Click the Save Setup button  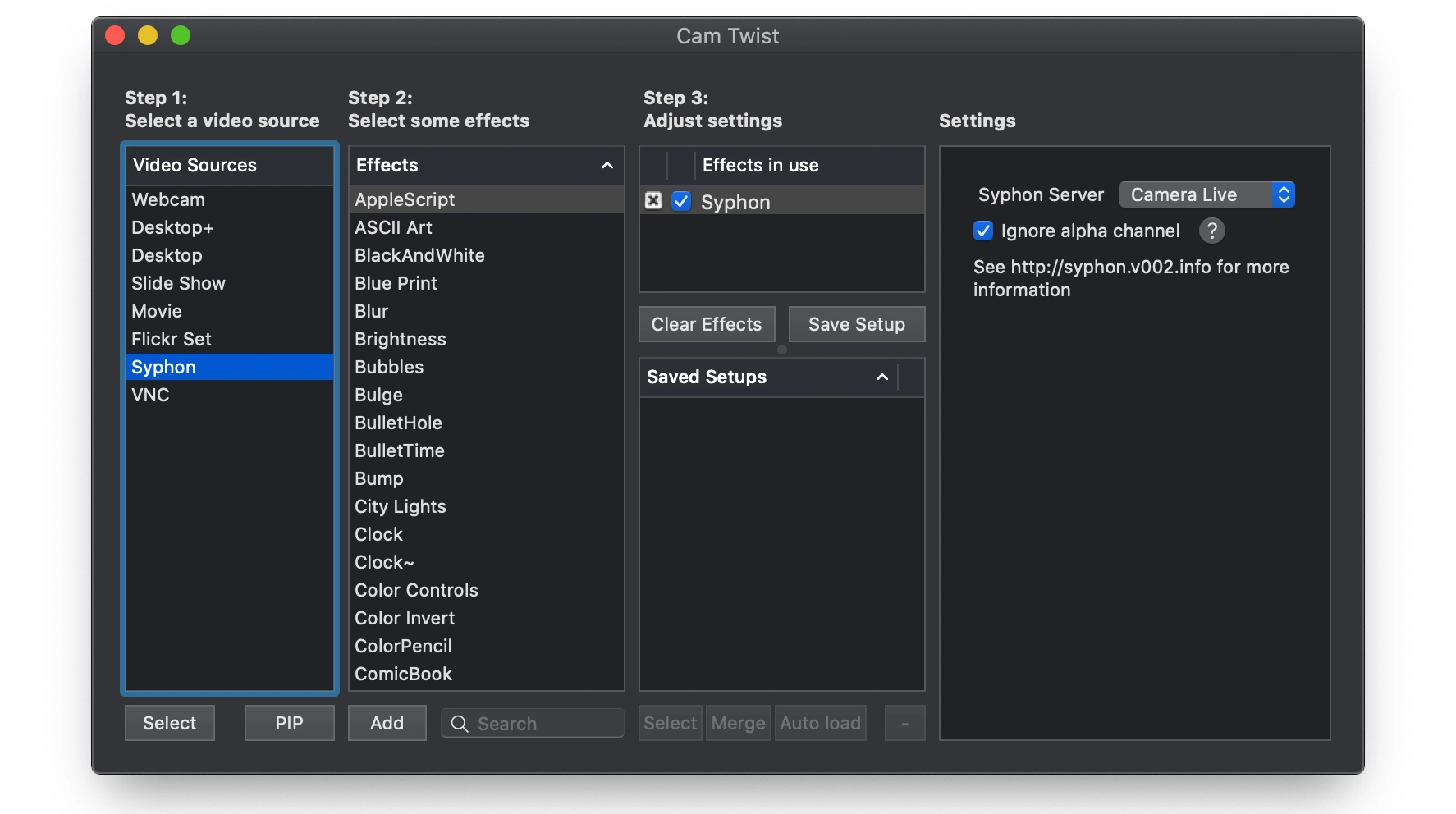pyautogui.click(x=857, y=324)
